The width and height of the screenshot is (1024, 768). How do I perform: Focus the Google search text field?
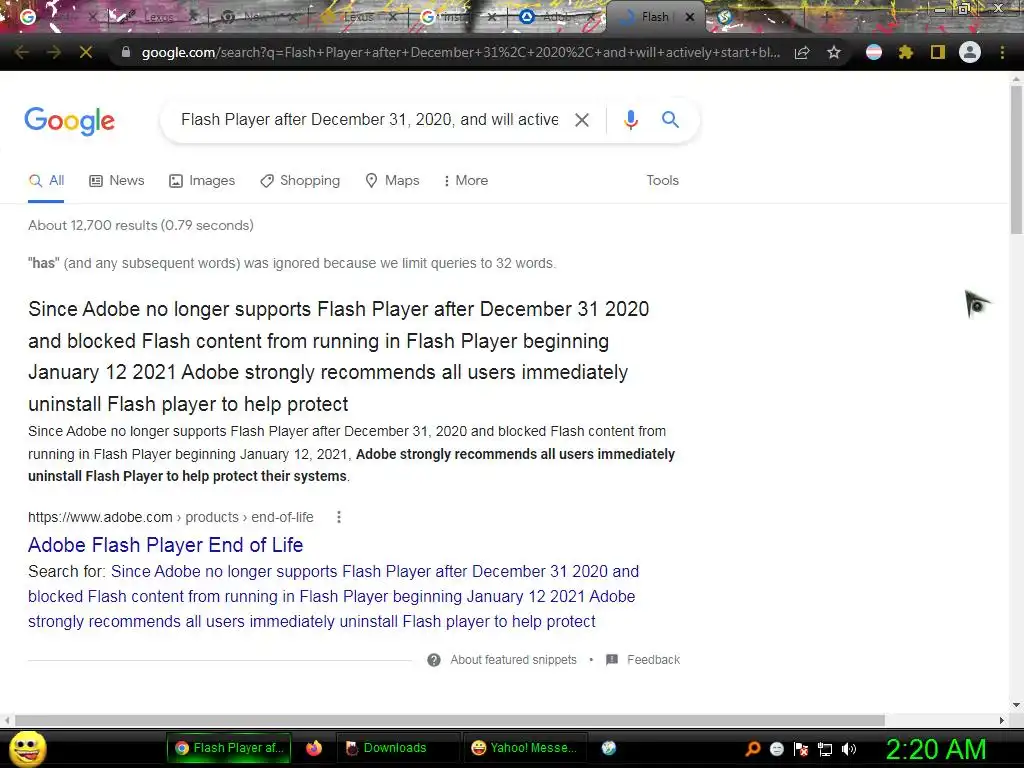[369, 120]
